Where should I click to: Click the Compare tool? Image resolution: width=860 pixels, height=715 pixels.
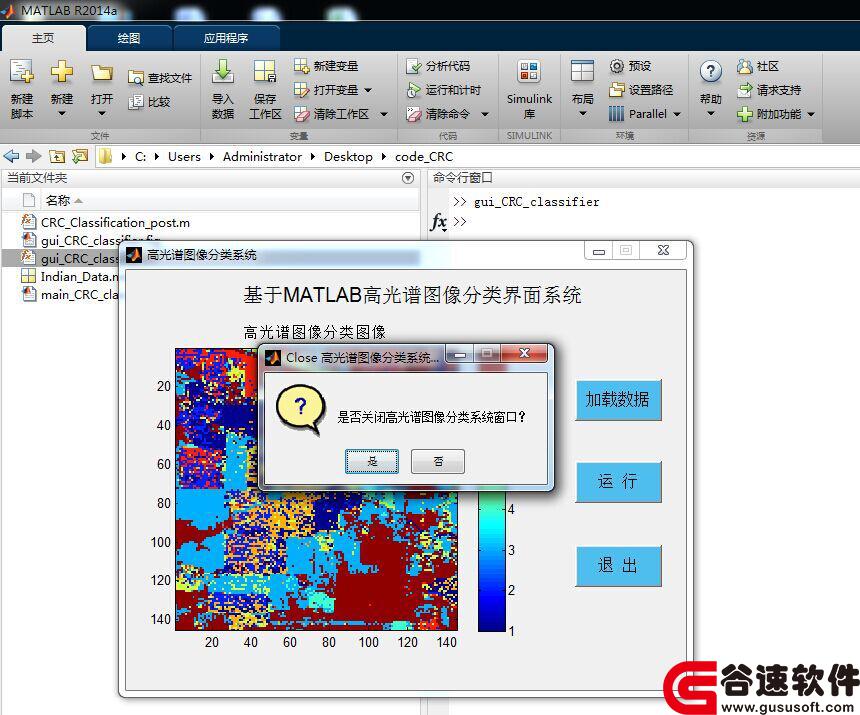149,102
